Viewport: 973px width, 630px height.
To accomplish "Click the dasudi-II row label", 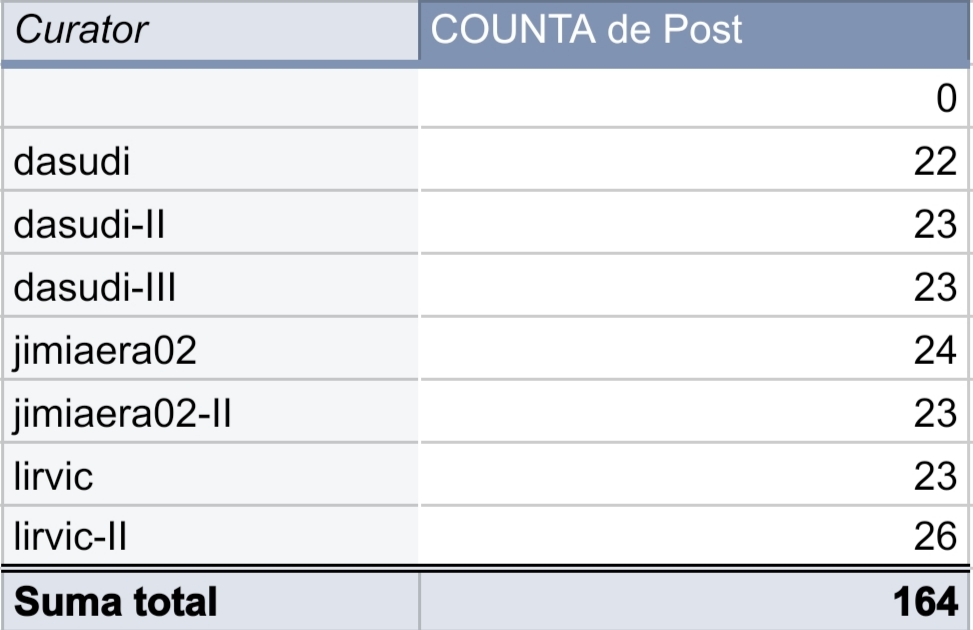I will pyautogui.click(x=89, y=225).
